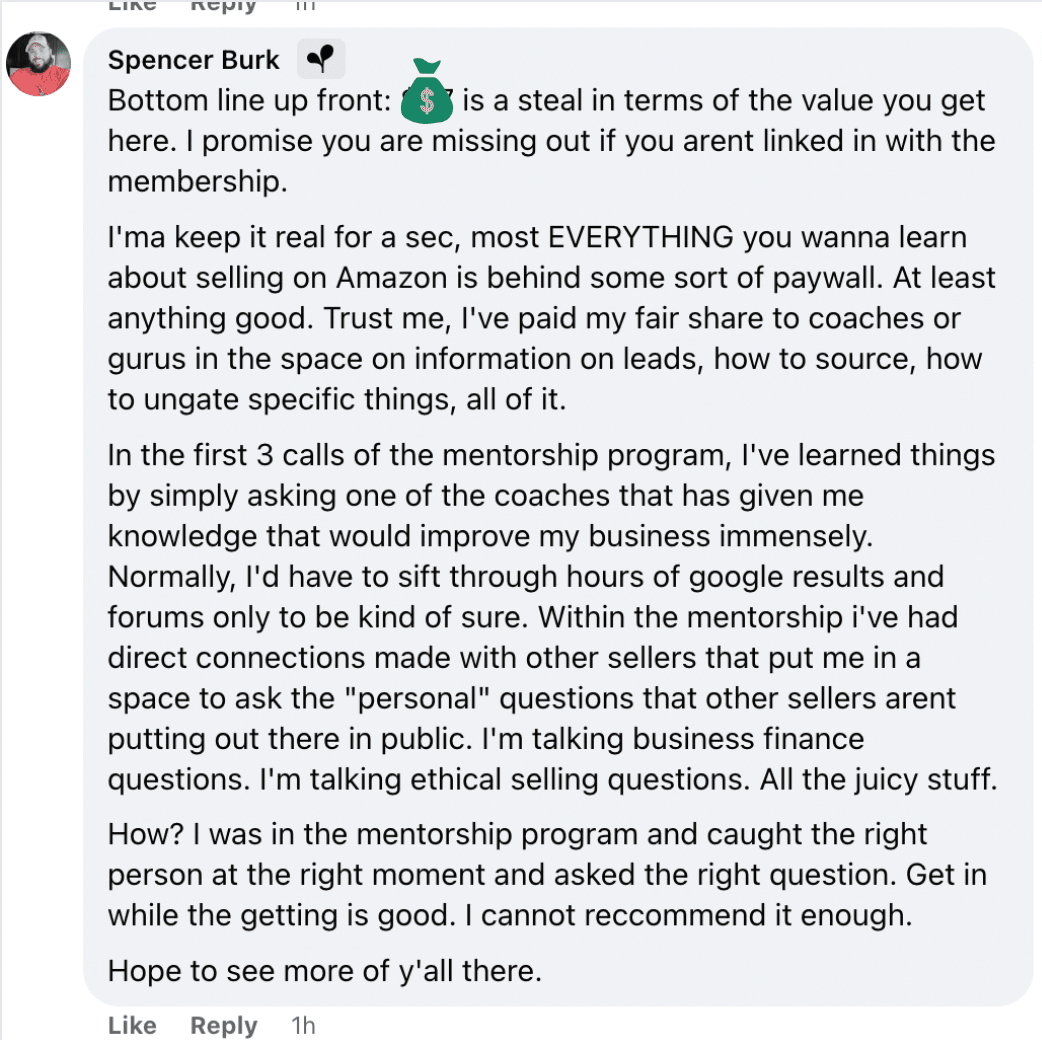Image resolution: width=1042 pixels, height=1040 pixels.
Task: Open the 1h timestamp below the comment
Action: pyautogui.click(x=302, y=1025)
